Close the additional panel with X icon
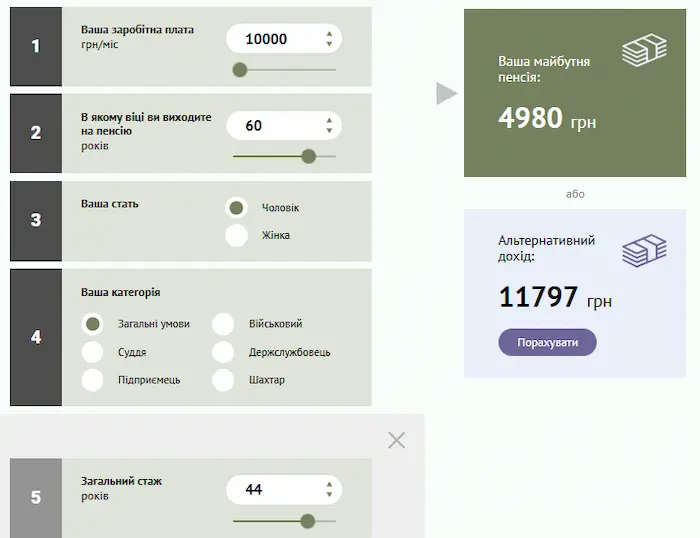The height and width of the screenshot is (538, 700). pos(396,440)
